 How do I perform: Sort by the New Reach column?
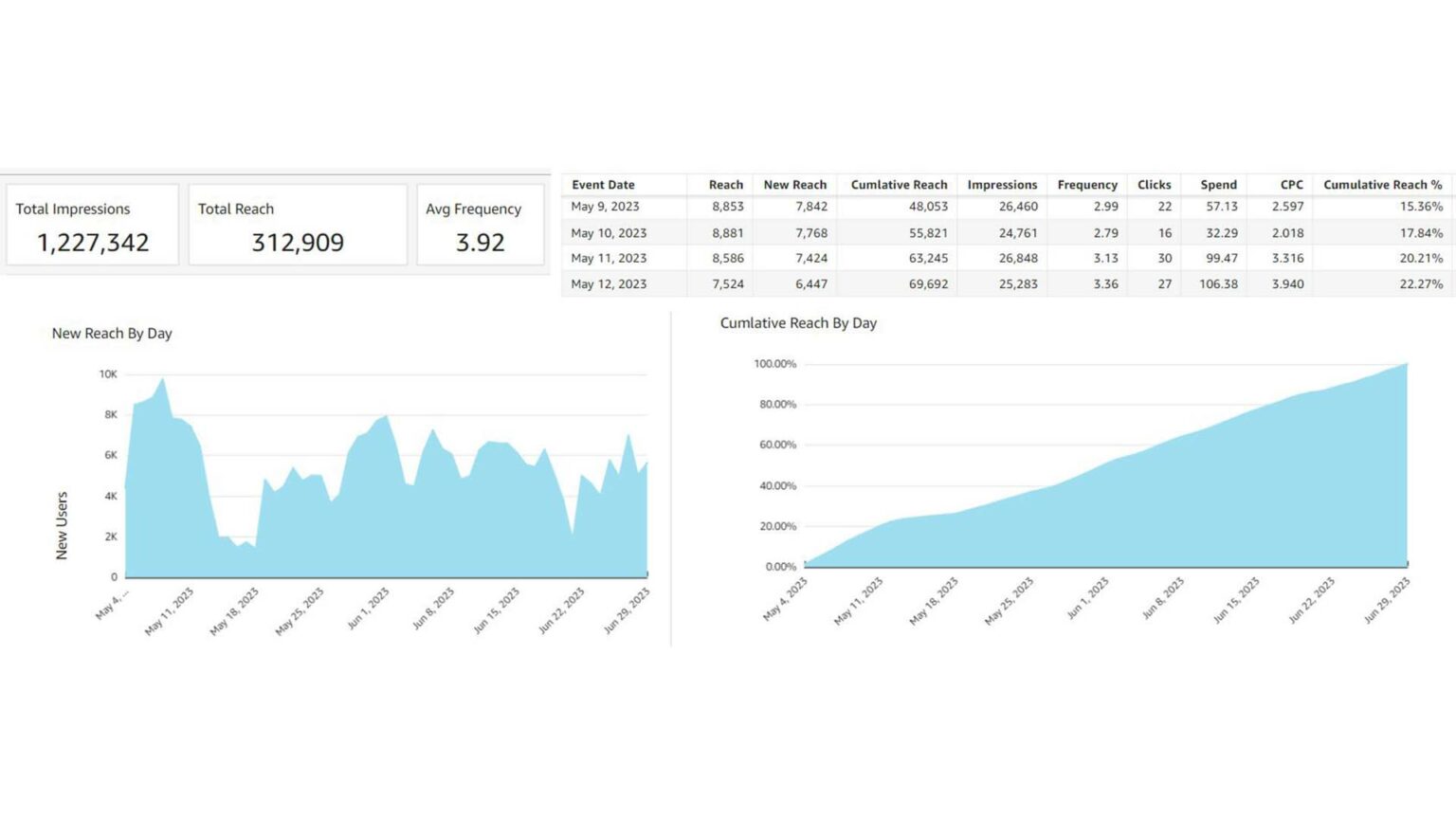click(x=795, y=185)
